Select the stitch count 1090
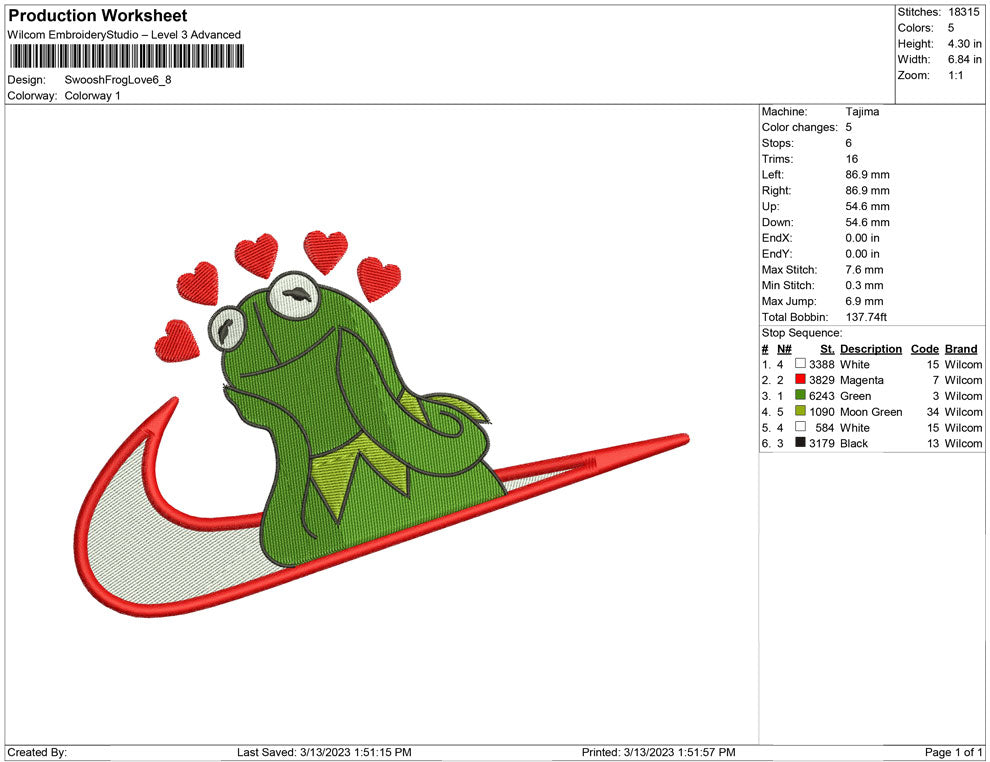This screenshot has height=762, width=990. 822,412
